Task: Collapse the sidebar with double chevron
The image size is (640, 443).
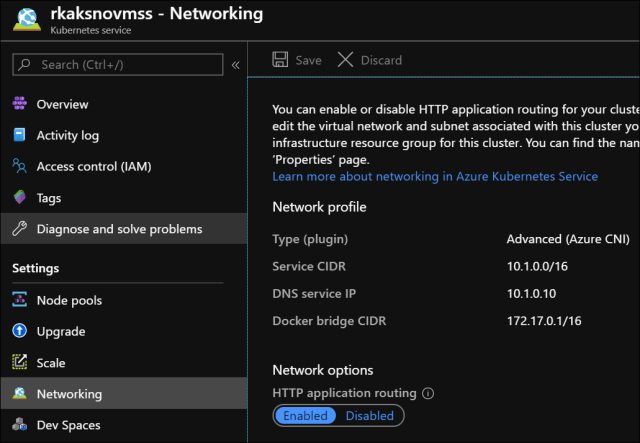Action: pos(235,65)
